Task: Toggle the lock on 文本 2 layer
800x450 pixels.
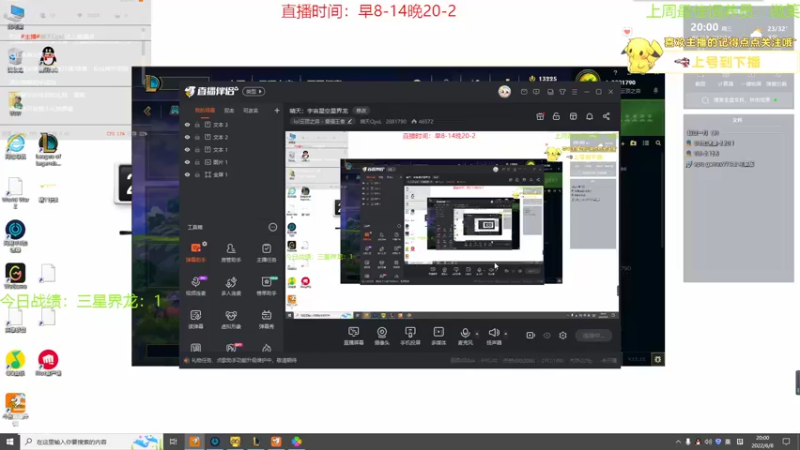Action: point(197,137)
